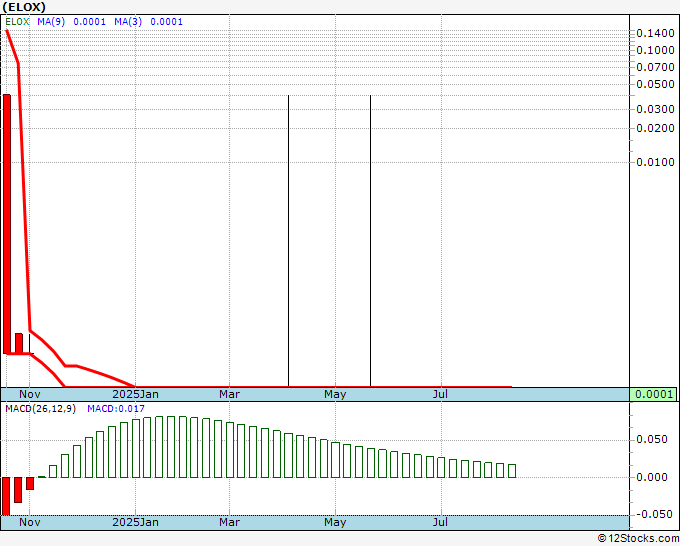Select 2025Jan on the price chart axis
The height and width of the screenshot is (546, 680).
tap(135, 395)
